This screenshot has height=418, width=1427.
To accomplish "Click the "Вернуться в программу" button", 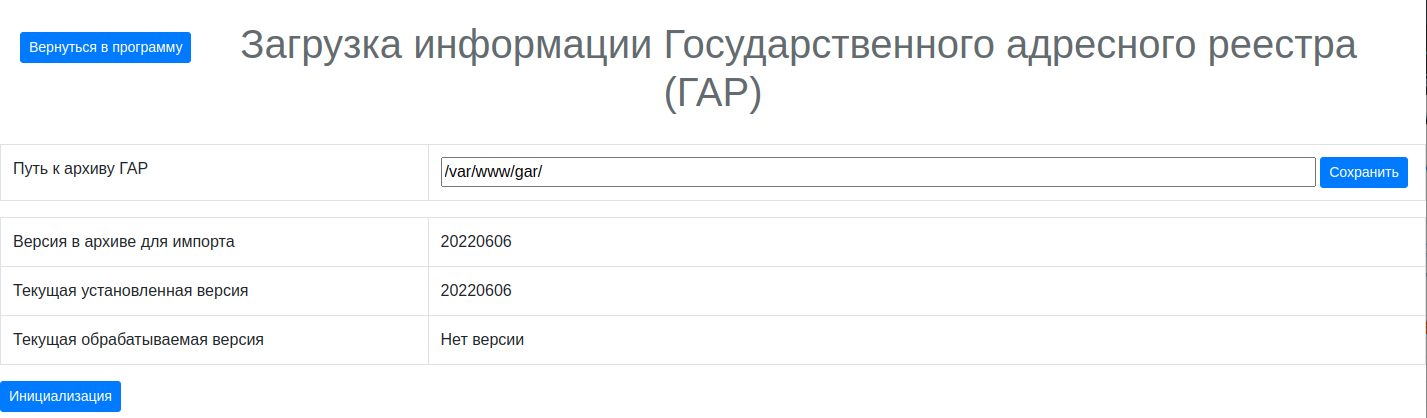I will click(x=105, y=47).
